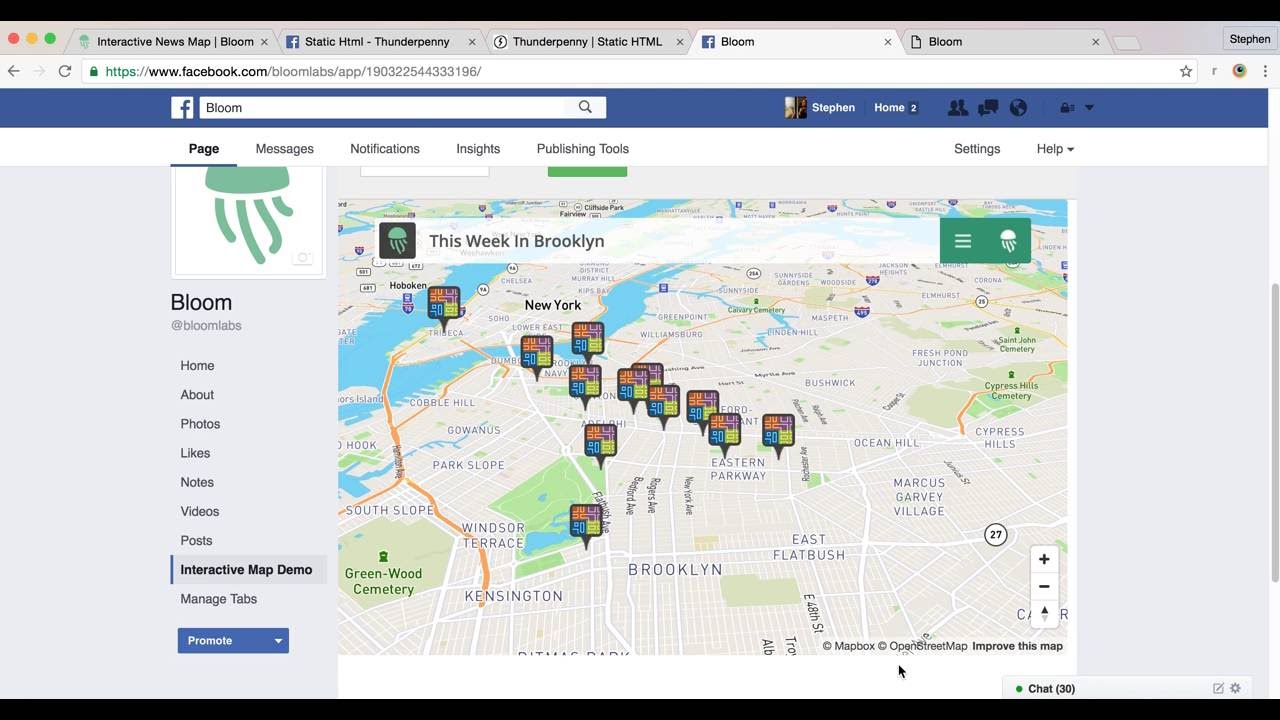
Task: Open the Posts sidebar link
Action: click(x=196, y=540)
